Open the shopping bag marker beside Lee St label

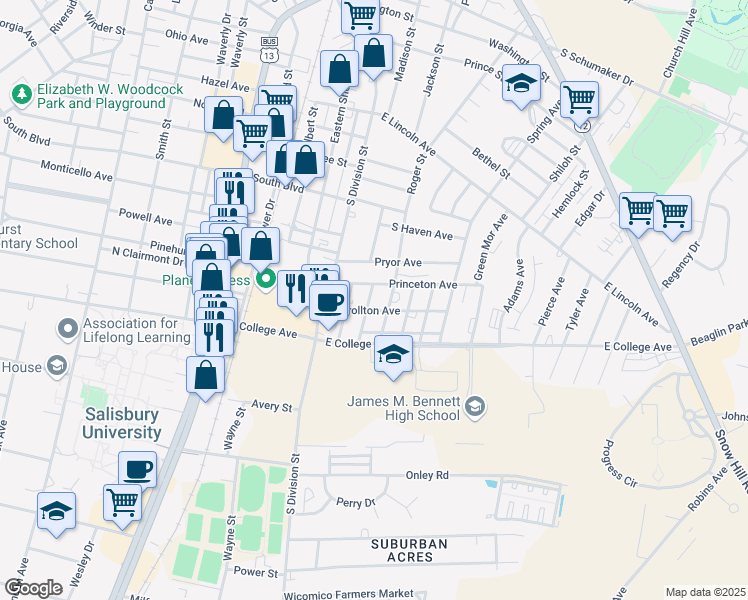(306, 163)
